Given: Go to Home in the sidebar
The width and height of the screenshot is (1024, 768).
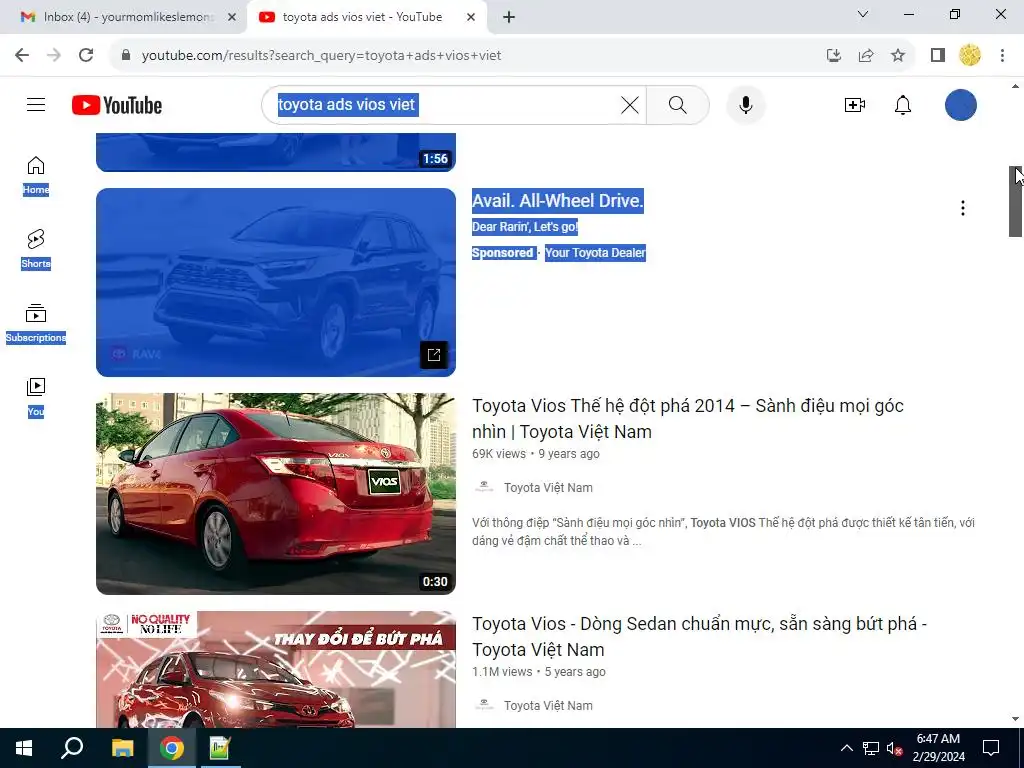Looking at the screenshot, I should click(36, 176).
